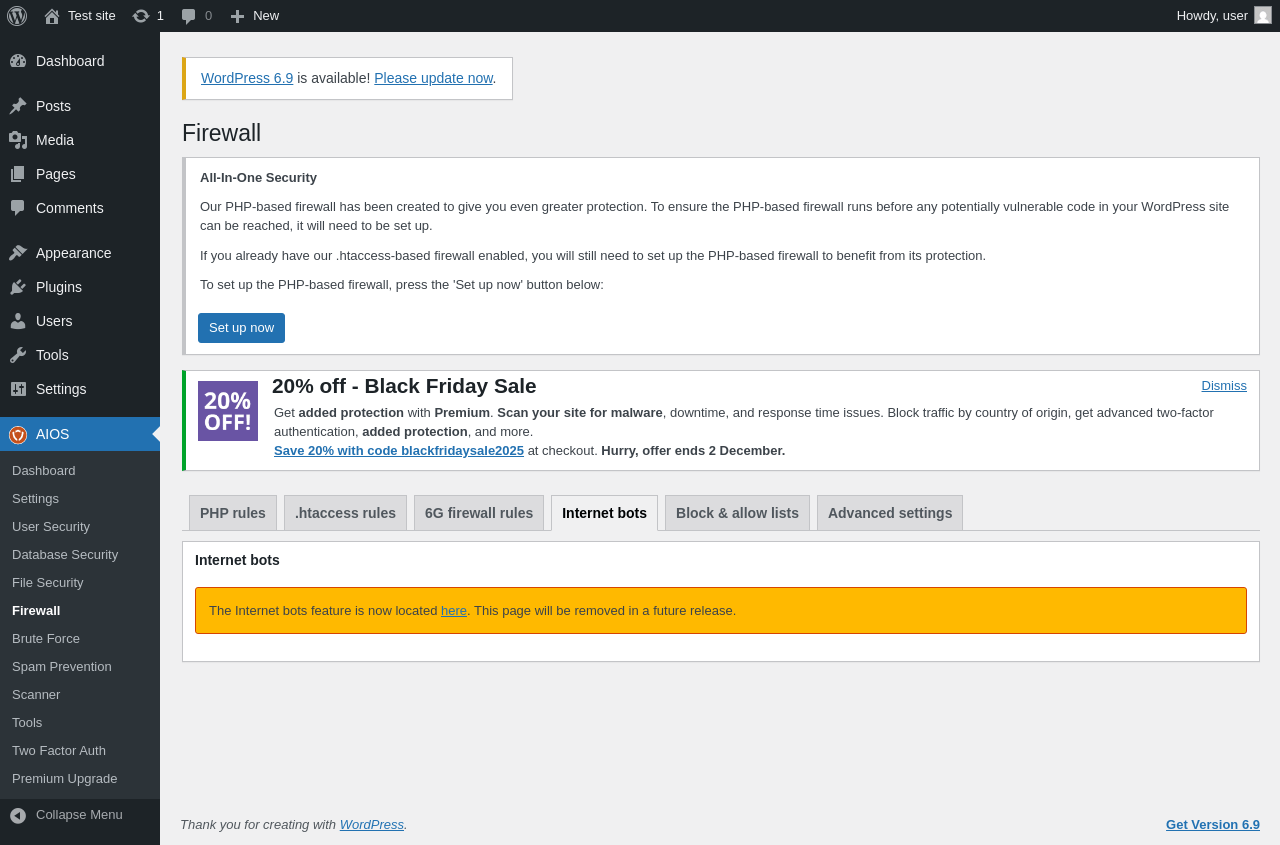Click the user avatar icon
This screenshot has width=1280, height=845.
[x=1263, y=15]
